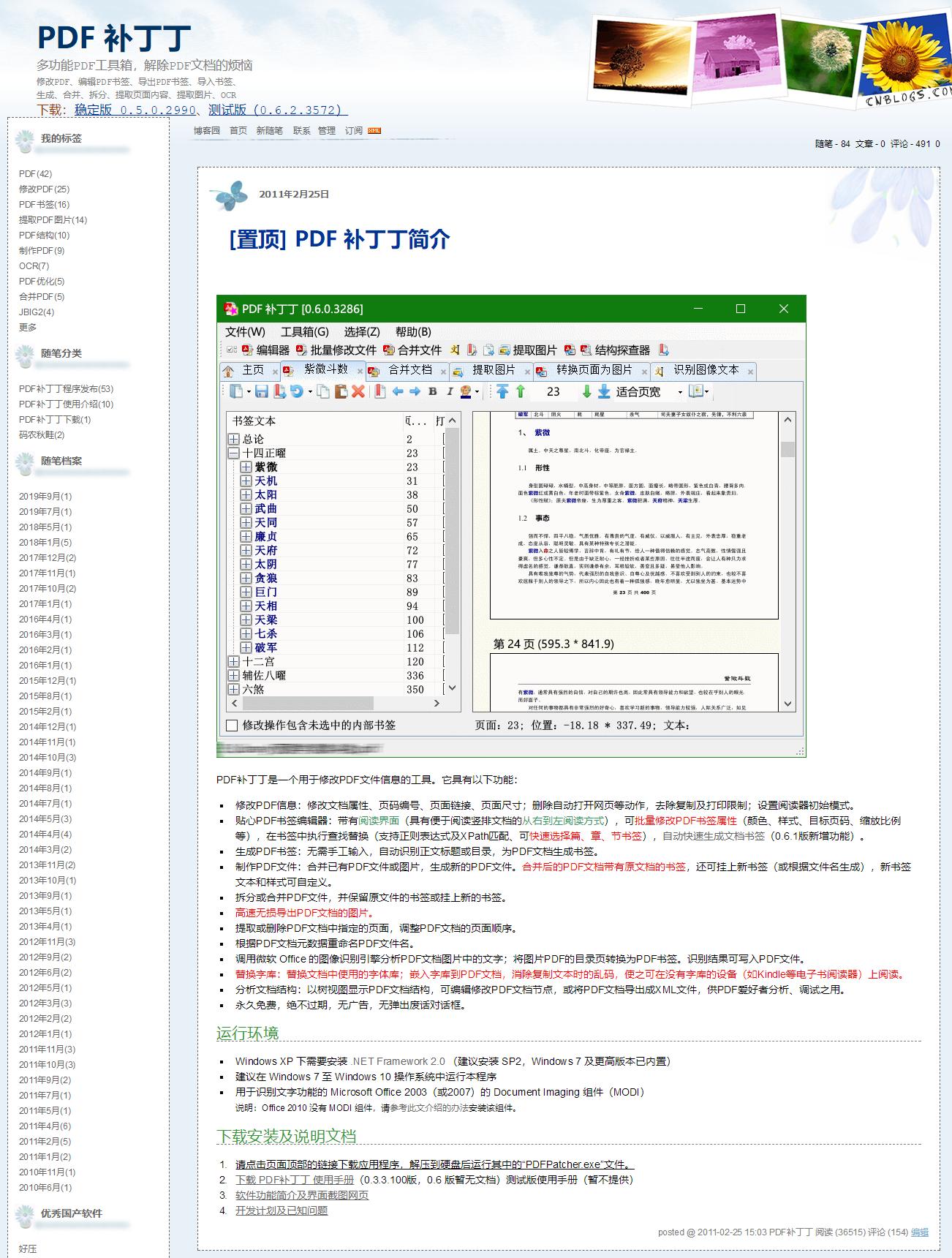Screen dimensions: 952x1258
Task: Open the 开发计划及已知问题 link
Action: point(282,1210)
